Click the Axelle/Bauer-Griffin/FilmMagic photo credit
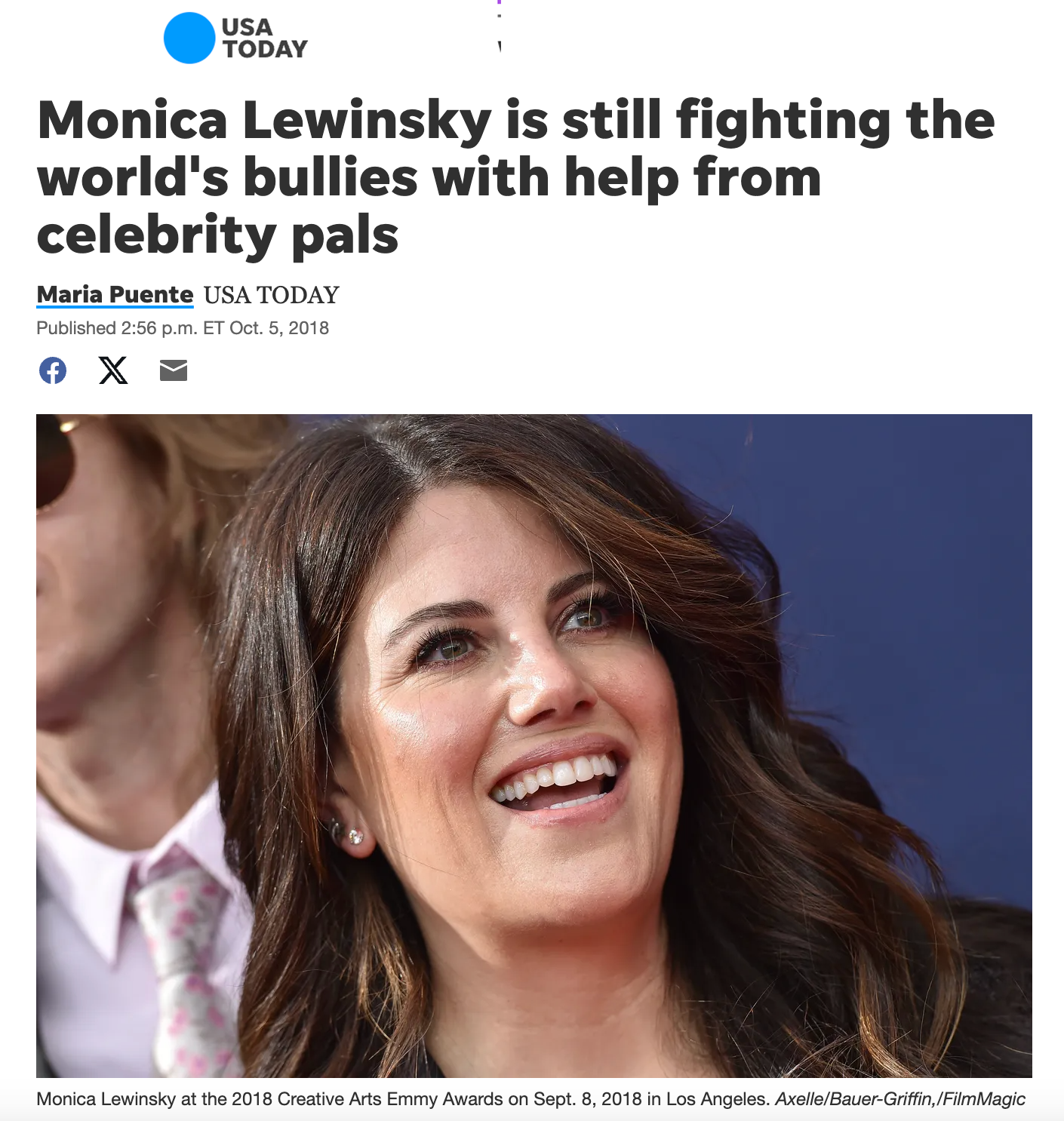The height and width of the screenshot is (1121, 1064). [900, 1098]
